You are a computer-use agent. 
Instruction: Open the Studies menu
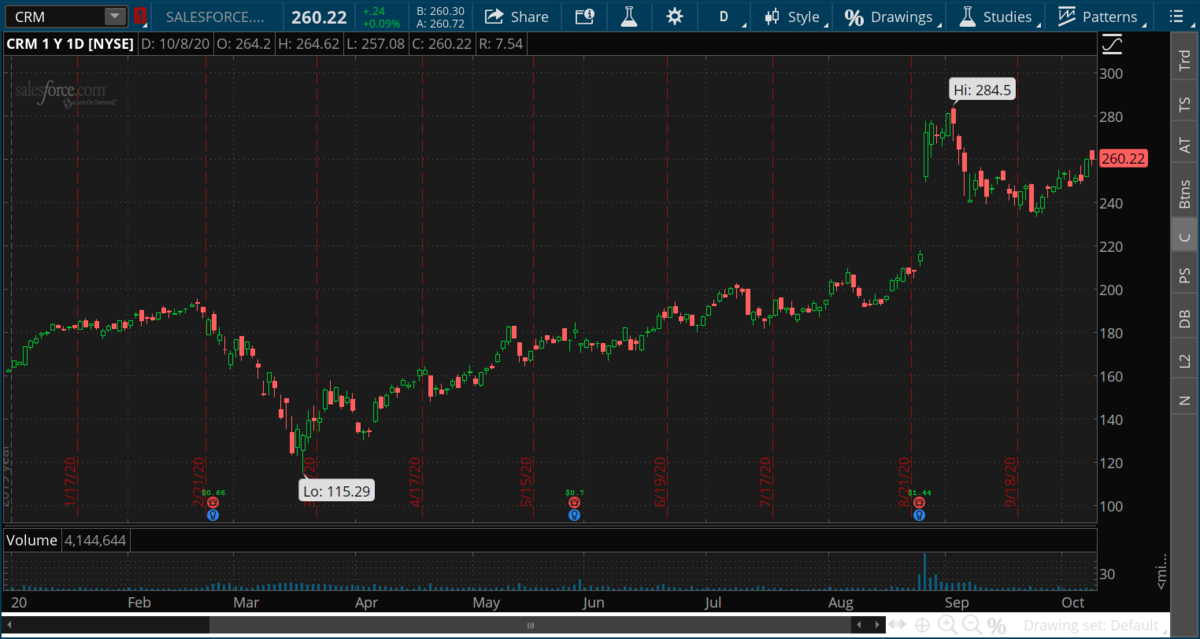click(x=996, y=16)
